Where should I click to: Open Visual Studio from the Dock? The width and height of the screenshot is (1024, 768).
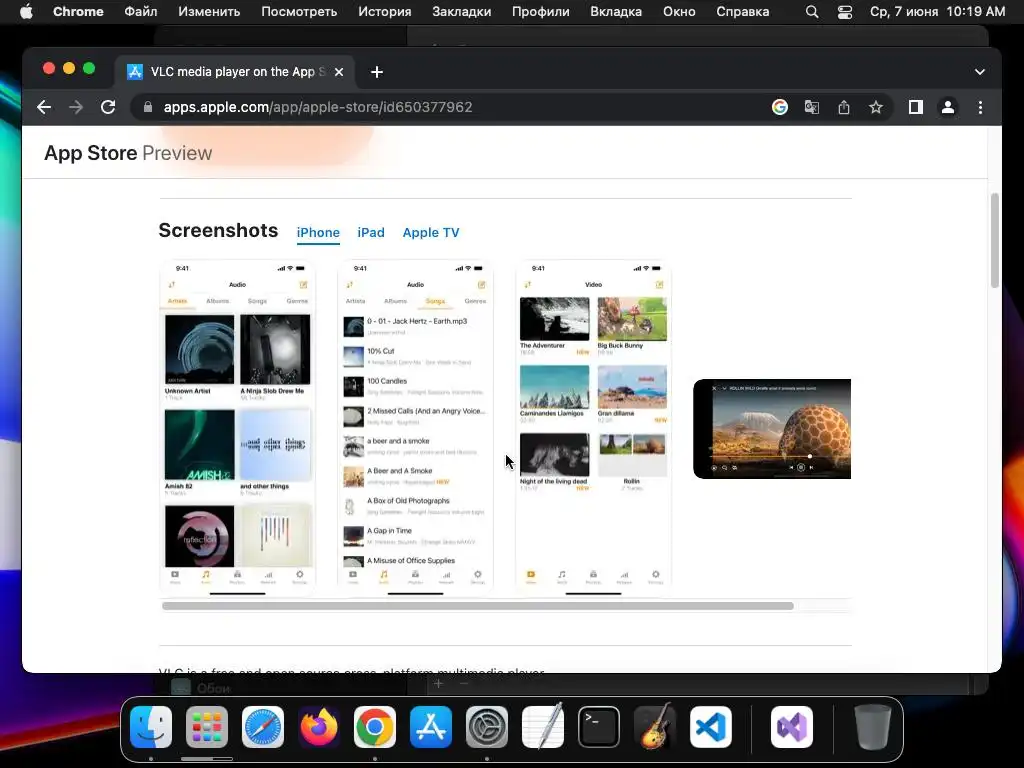click(792, 727)
